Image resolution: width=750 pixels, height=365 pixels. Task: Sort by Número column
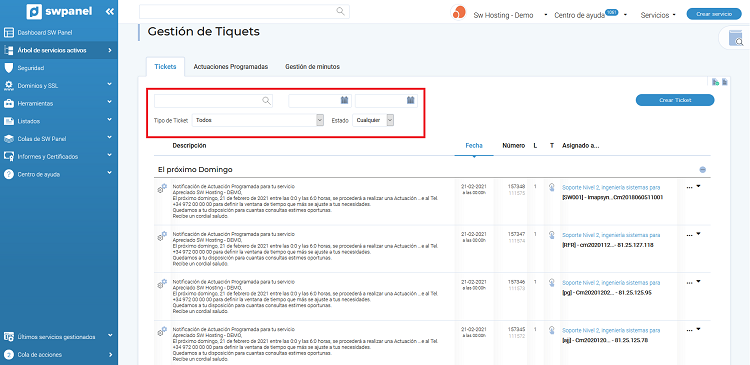514,145
